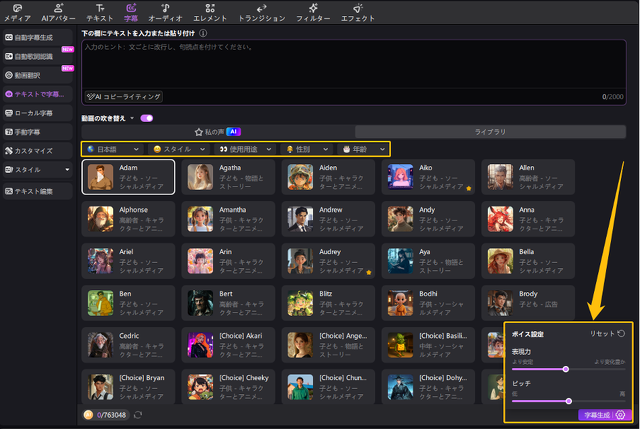Open the エレメント elements tab
The height and width of the screenshot is (429, 640).
coord(210,13)
